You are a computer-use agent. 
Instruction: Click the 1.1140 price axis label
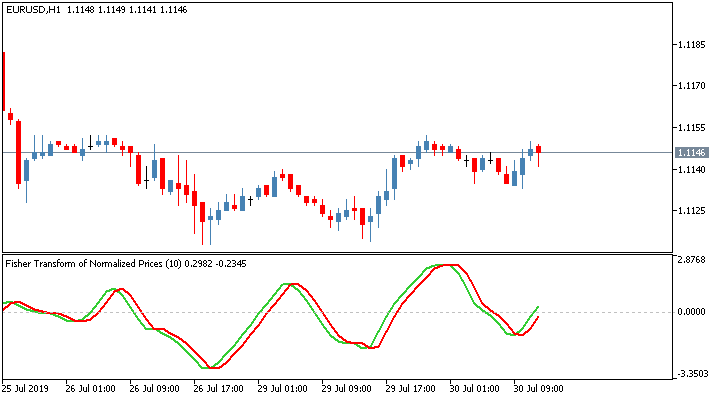click(692, 169)
